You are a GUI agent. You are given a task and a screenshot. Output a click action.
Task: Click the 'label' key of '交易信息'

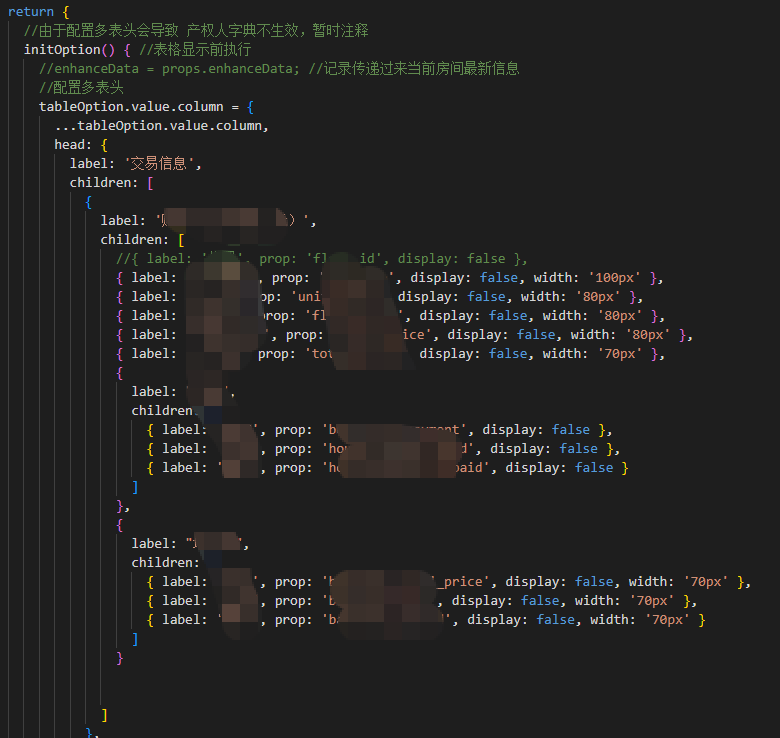coord(89,164)
